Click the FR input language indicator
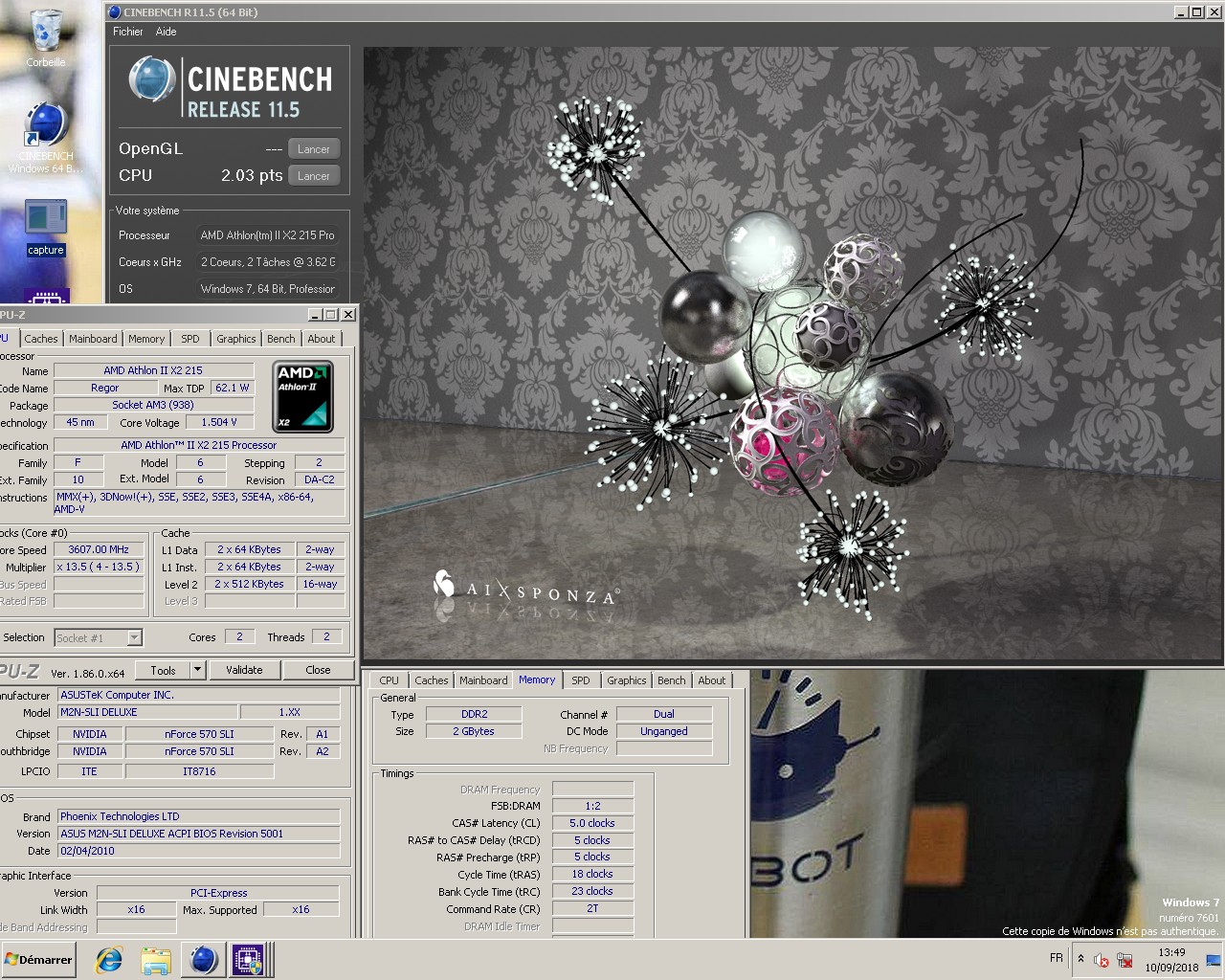Viewport: 1225px width, 980px height. pos(1056,958)
